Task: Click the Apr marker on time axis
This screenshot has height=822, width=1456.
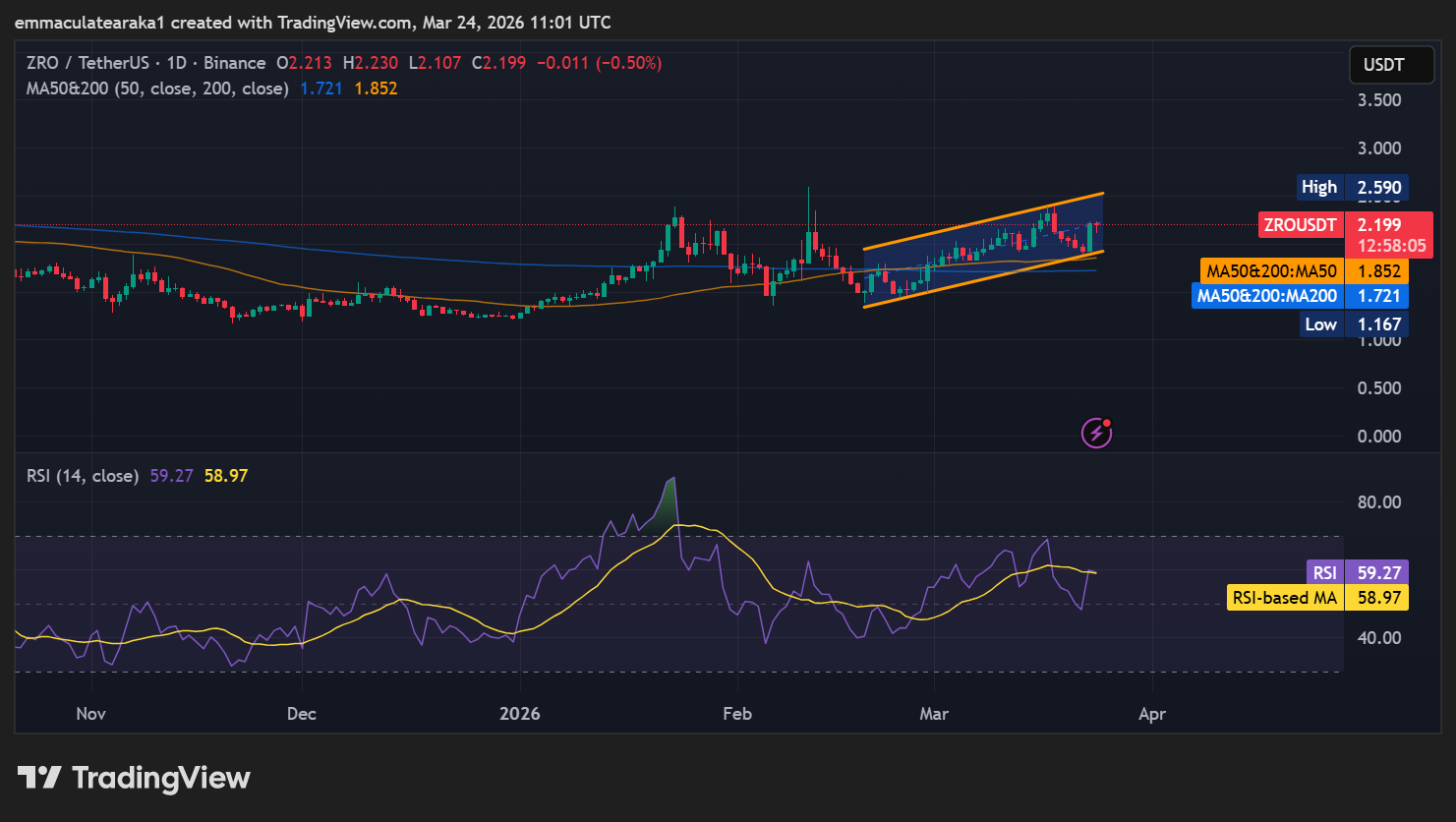Action: [x=1151, y=714]
